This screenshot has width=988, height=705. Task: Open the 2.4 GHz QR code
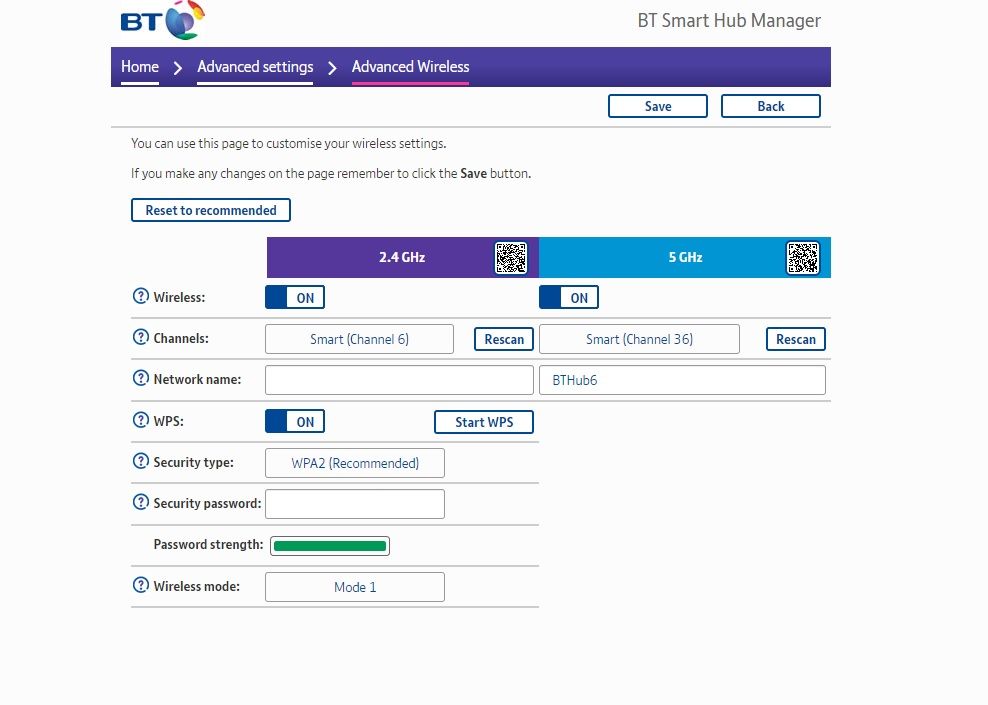tap(510, 258)
